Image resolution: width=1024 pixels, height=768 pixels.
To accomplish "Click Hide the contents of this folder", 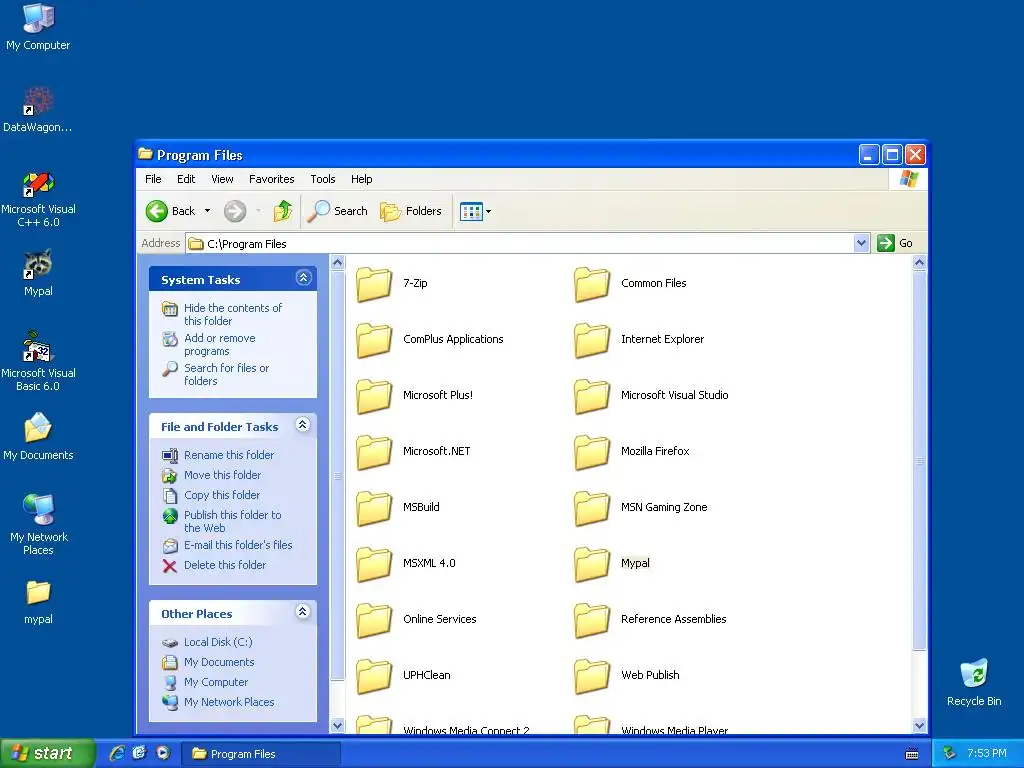I will click(222, 314).
